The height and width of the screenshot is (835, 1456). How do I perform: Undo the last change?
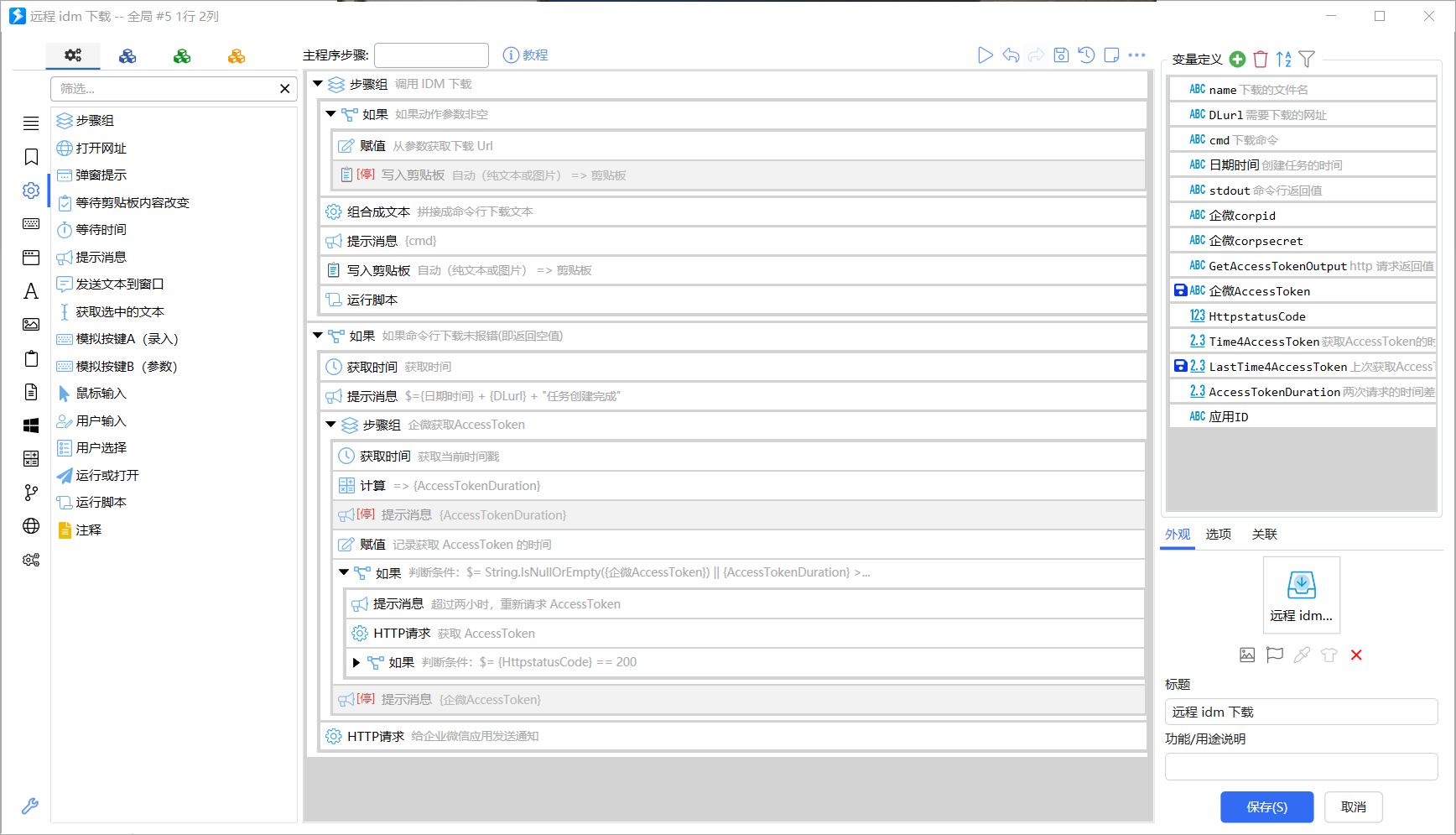coord(1011,55)
